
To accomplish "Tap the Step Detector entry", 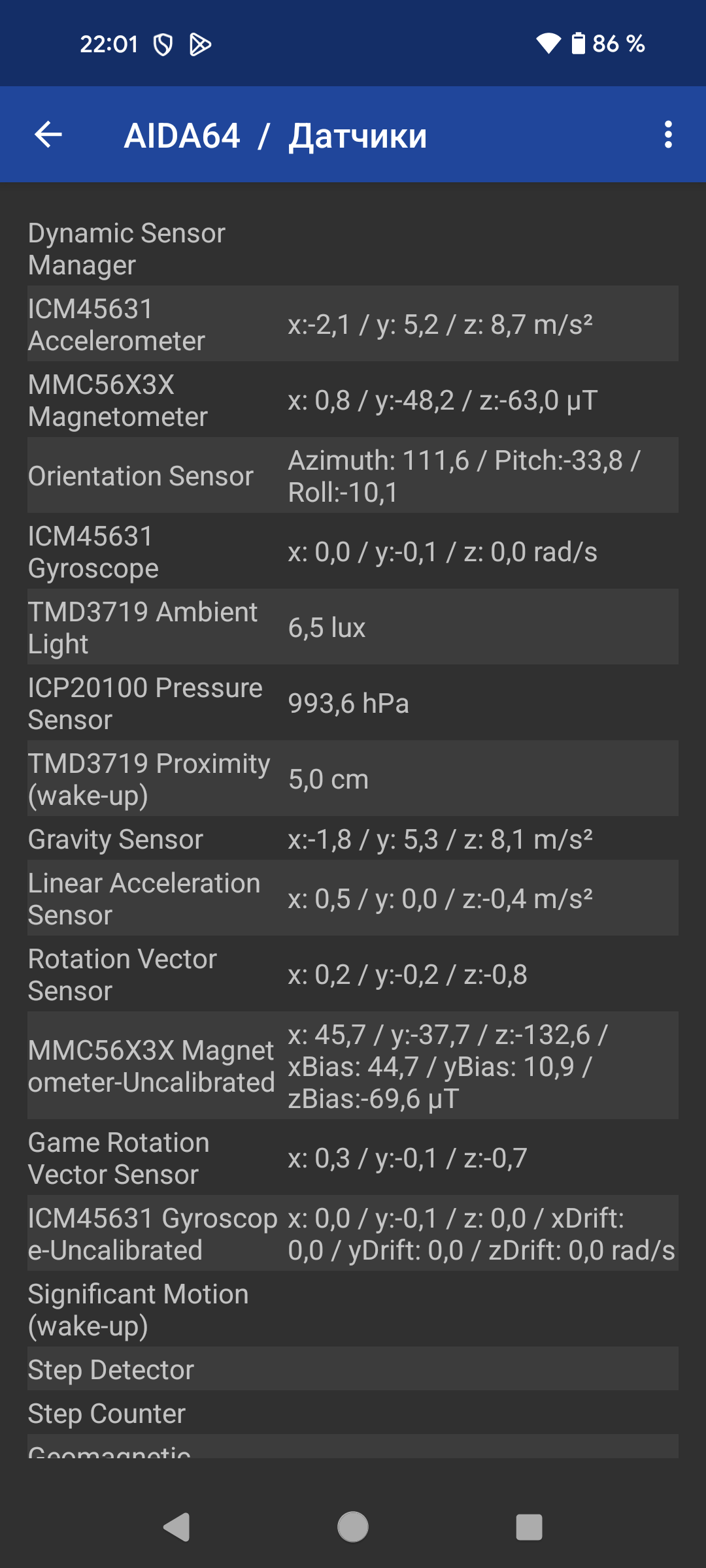I will click(353, 1369).
